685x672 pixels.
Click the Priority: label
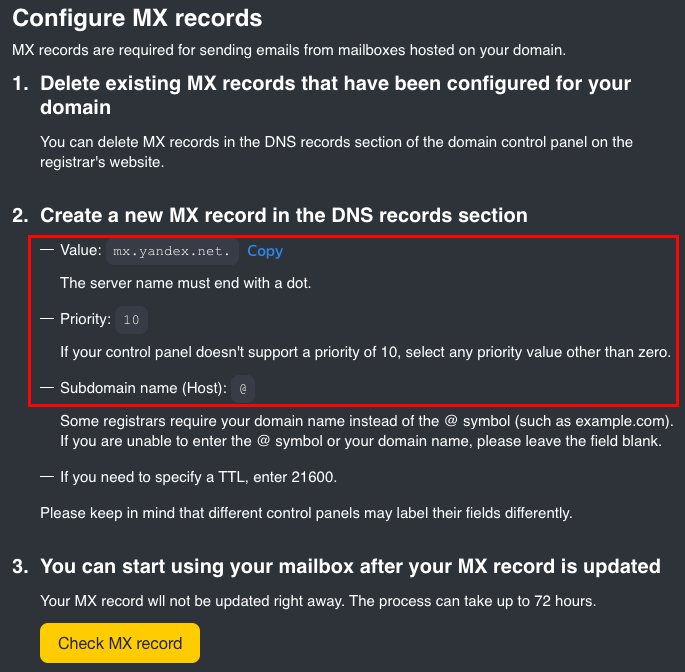[86, 319]
